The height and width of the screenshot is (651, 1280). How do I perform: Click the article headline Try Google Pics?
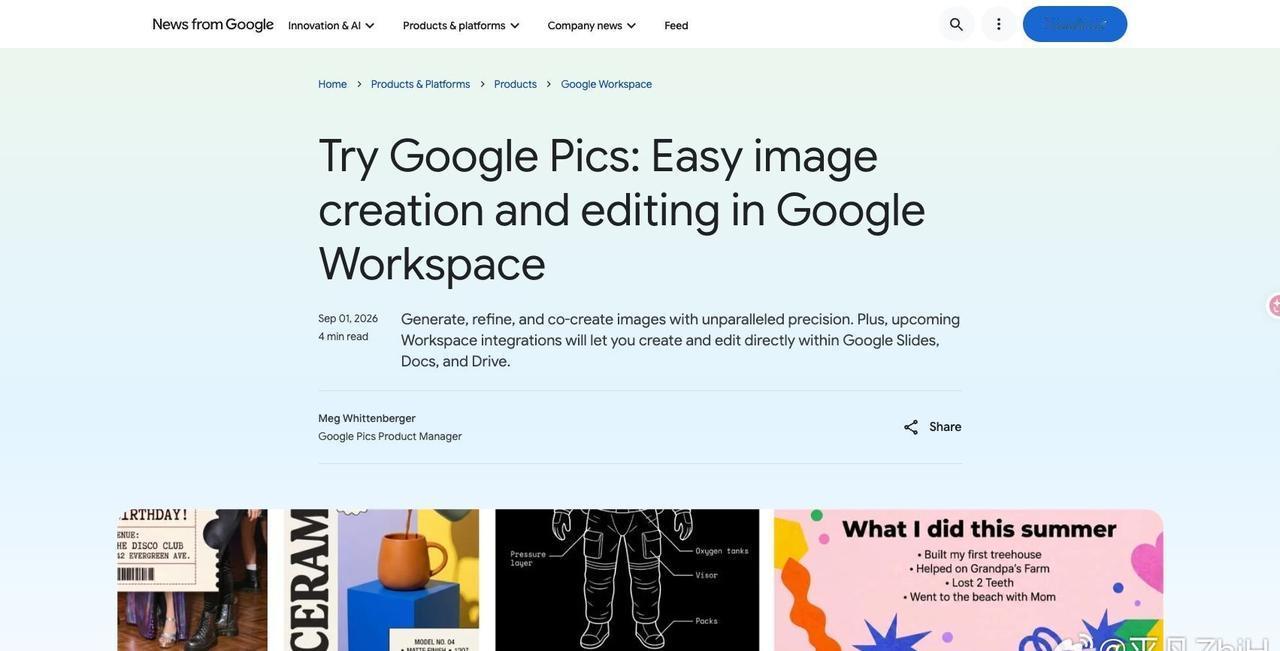(622, 210)
